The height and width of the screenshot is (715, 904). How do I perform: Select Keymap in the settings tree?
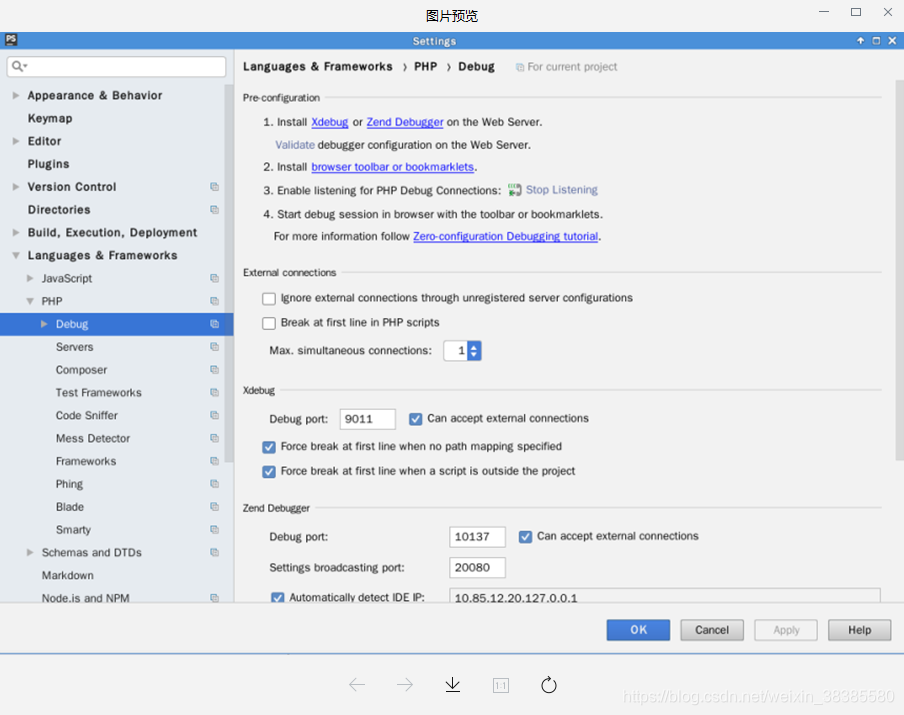click(x=50, y=118)
